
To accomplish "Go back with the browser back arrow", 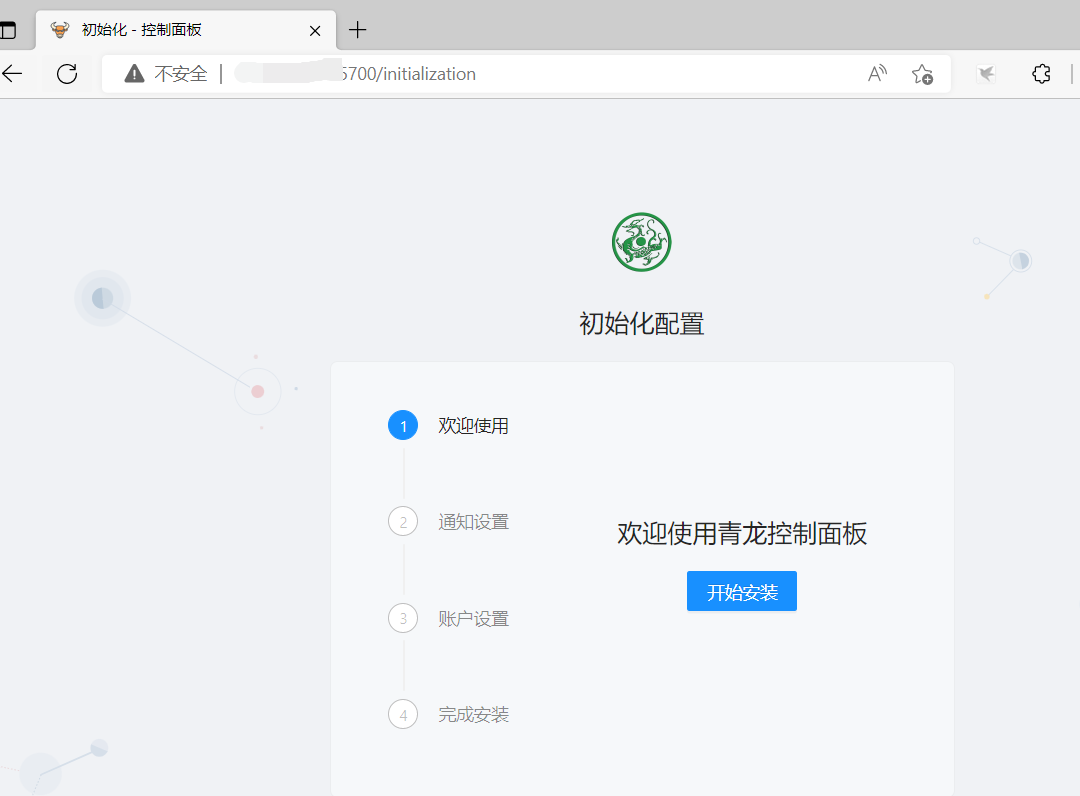I will click(12, 74).
